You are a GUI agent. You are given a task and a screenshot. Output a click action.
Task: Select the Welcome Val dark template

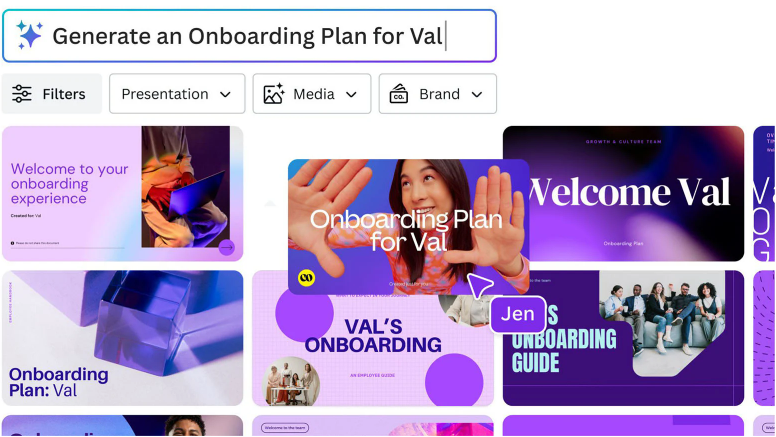tap(624, 194)
